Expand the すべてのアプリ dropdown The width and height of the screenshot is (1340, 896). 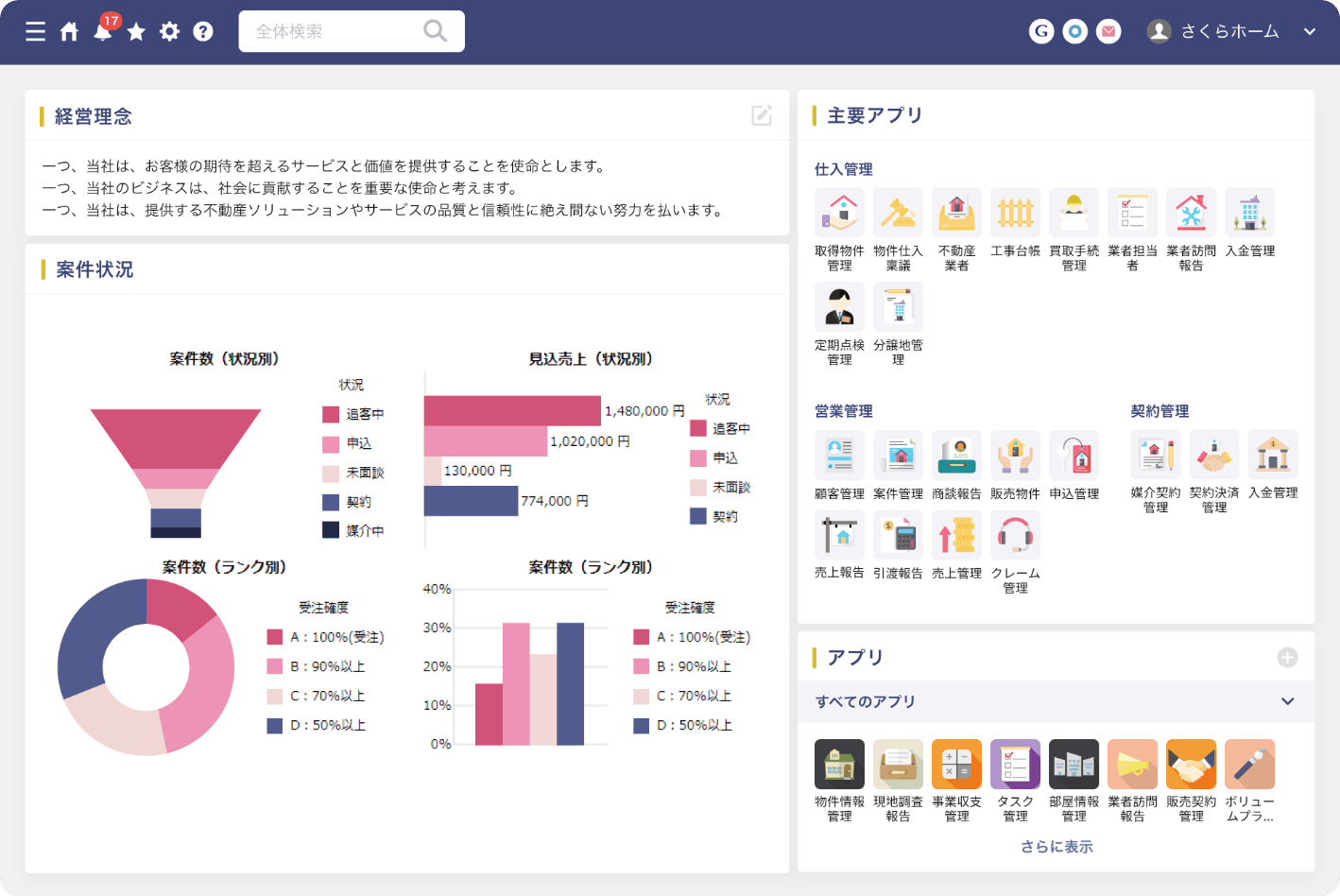1287,701
